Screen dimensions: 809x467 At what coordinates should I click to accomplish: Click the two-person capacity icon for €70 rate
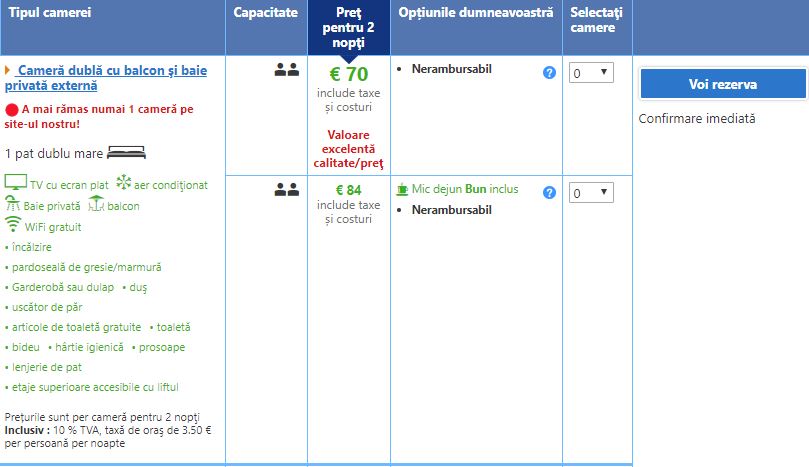tap(287, 70)
